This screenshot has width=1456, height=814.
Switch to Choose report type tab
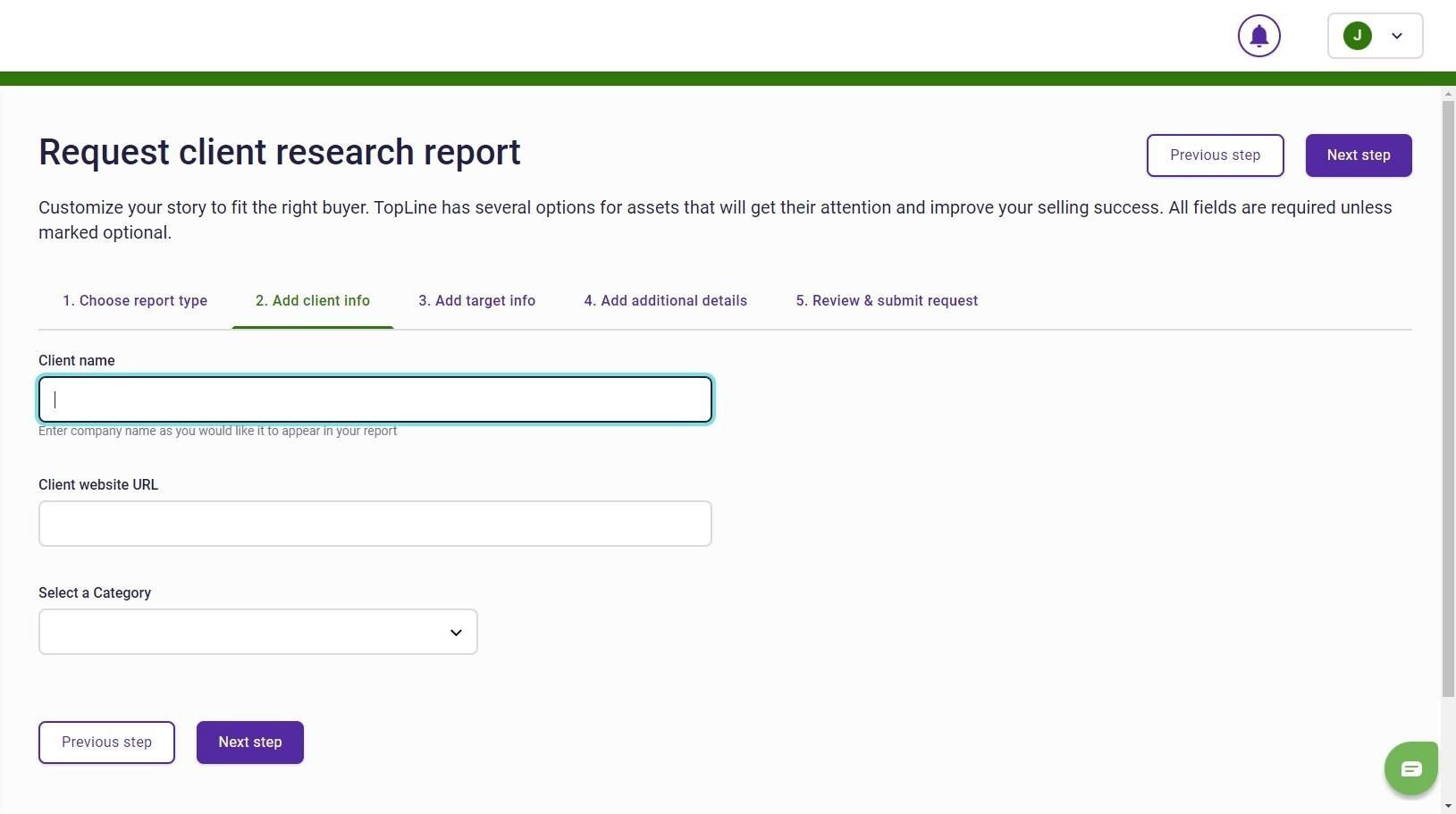coord(135,301)
